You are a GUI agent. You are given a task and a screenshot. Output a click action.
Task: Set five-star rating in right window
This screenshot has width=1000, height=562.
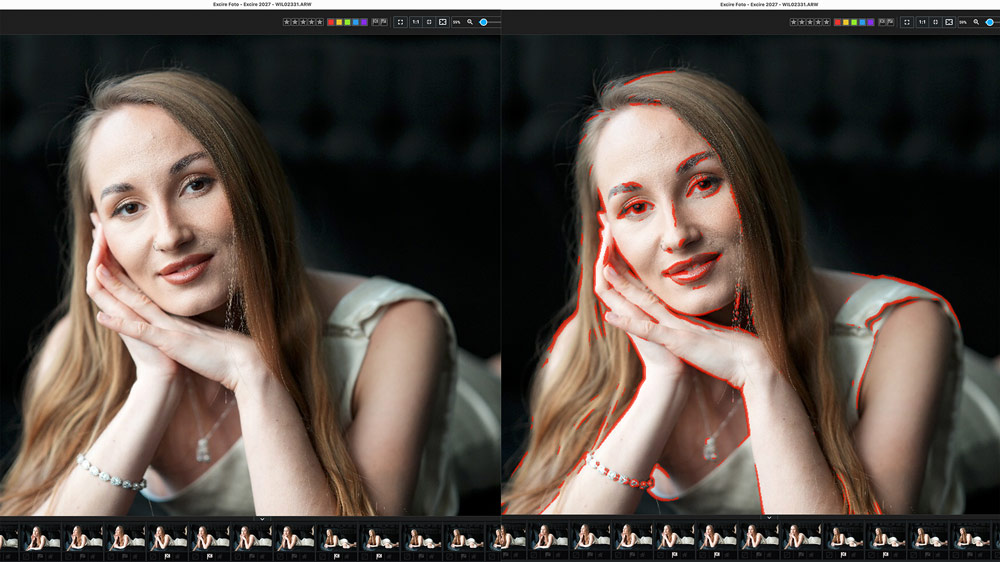pos(827,22)
